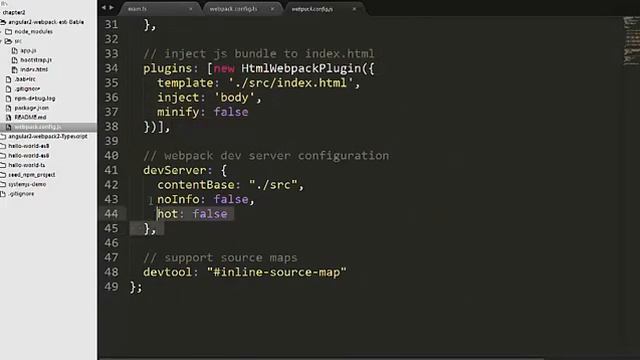Viewport: 640px width, 360px height.
Task: Close the main.js tab
Action: click(x=191, y=9)
